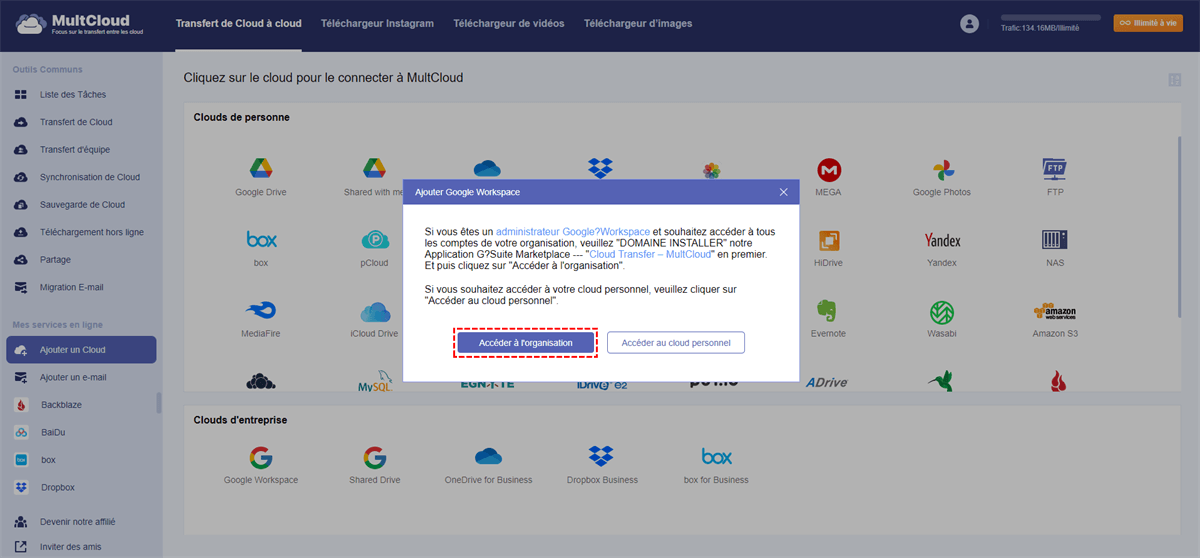This screenshot has width=1200, height=558.
Task: Select the MediaFire icon
Action: tap(261, 311)
